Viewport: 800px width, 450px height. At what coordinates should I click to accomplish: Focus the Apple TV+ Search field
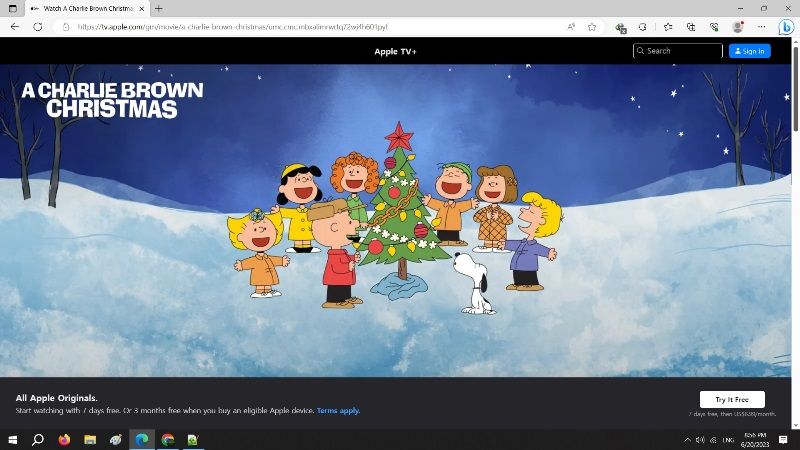click(x=678, y=51)
